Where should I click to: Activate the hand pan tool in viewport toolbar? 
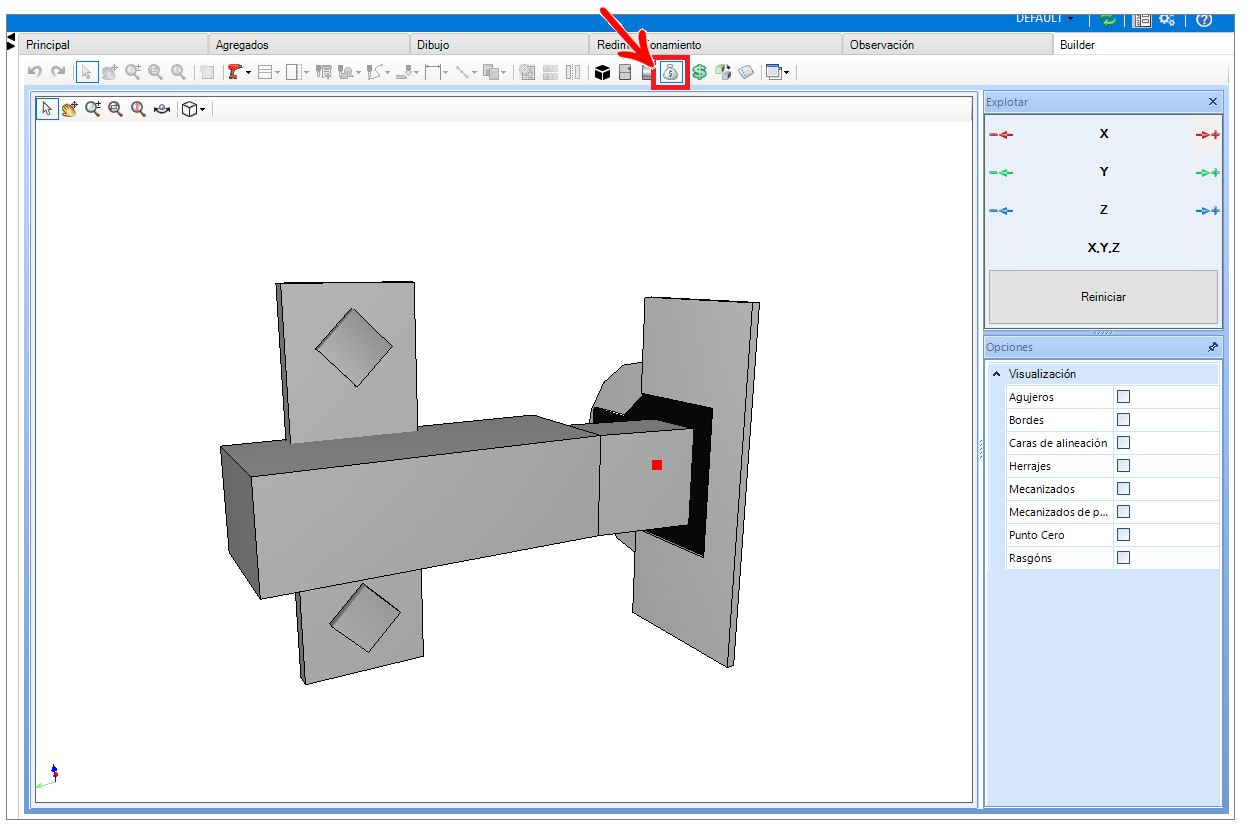coord(70,109)
